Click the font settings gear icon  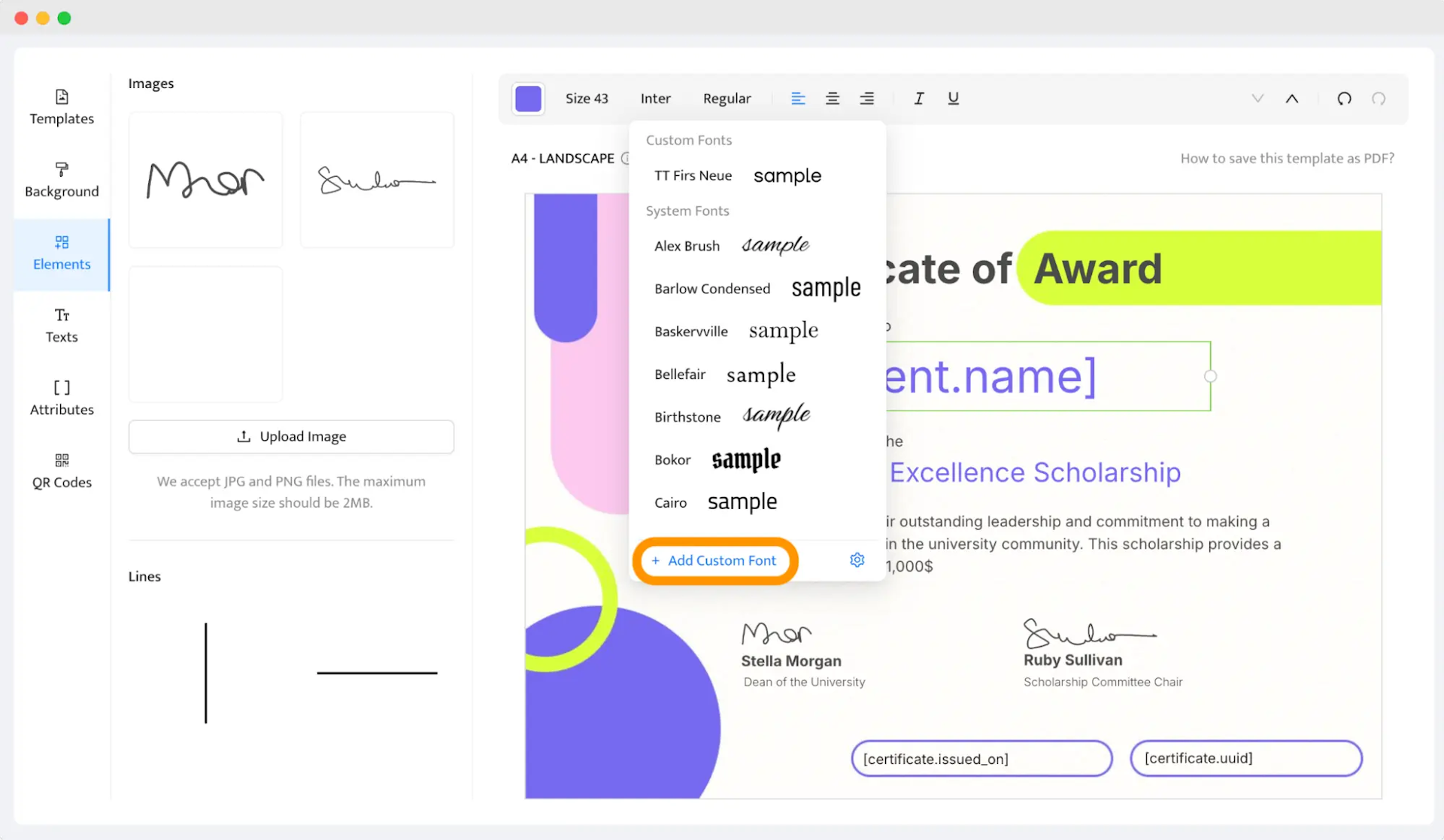tap(857, 560)
